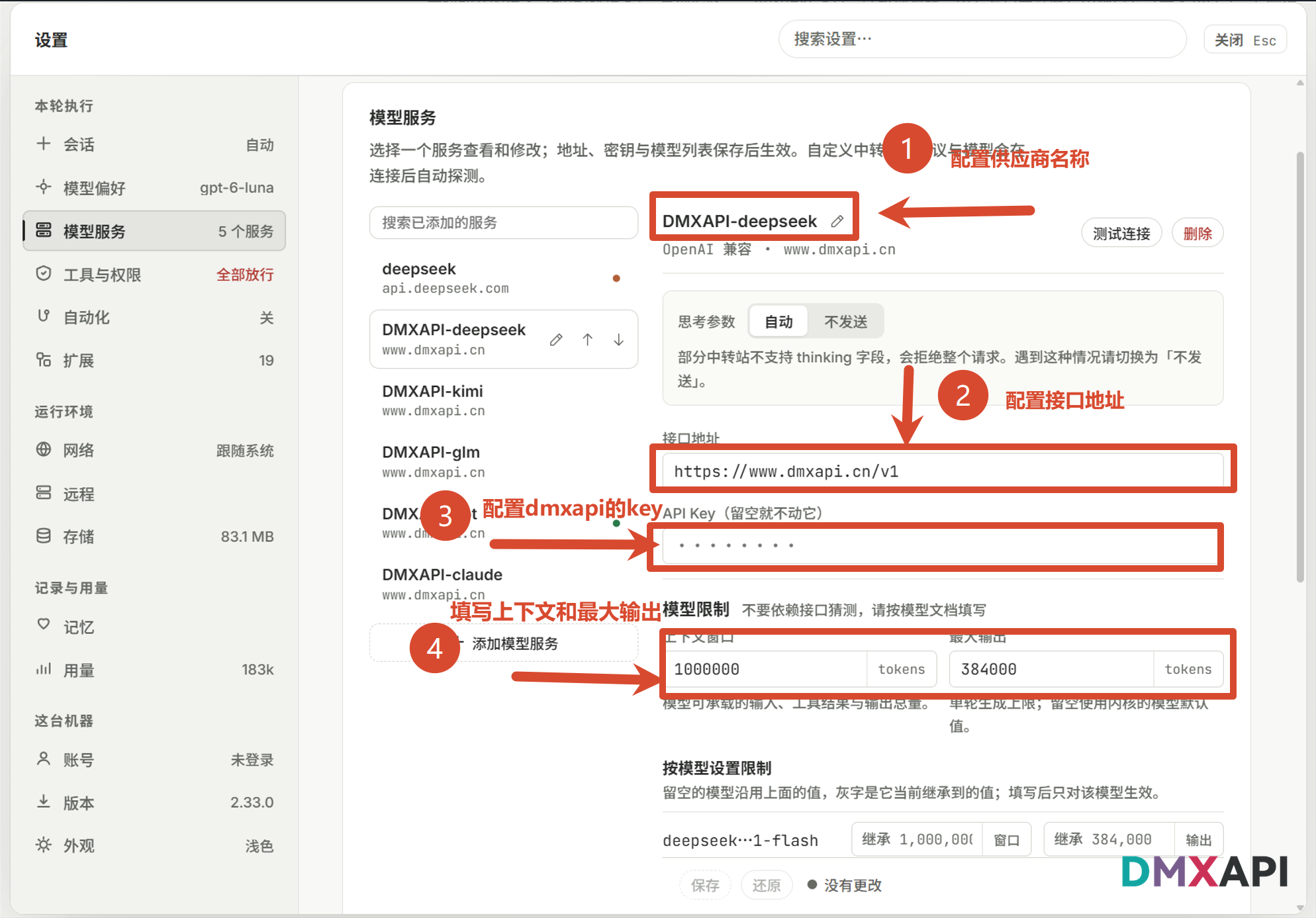Select the deepseek api.deepseek.com service
The image size is (1316, 918).
click(x=503, y=278)
